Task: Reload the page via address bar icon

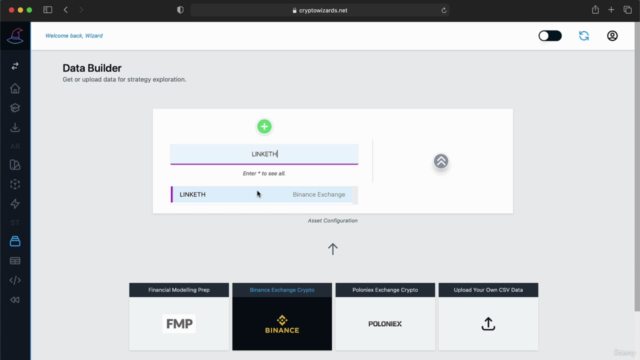Action: (444, 10)
